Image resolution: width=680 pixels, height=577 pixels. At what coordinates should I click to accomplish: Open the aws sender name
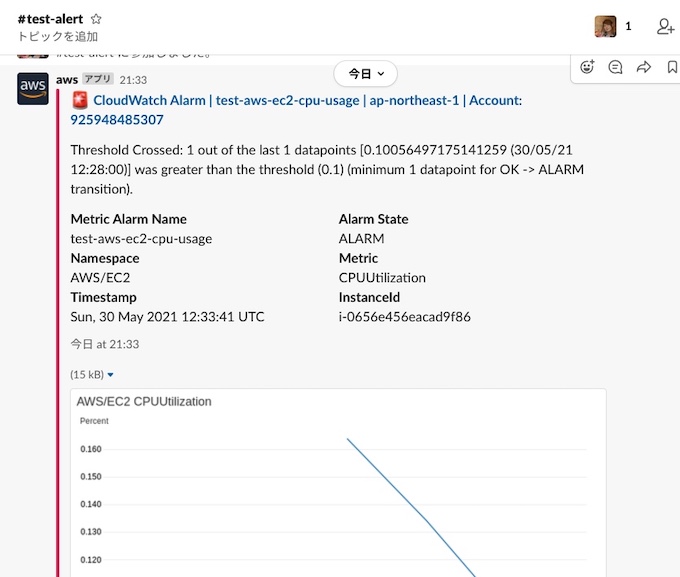pyautogui.click(x=67, y=80)
